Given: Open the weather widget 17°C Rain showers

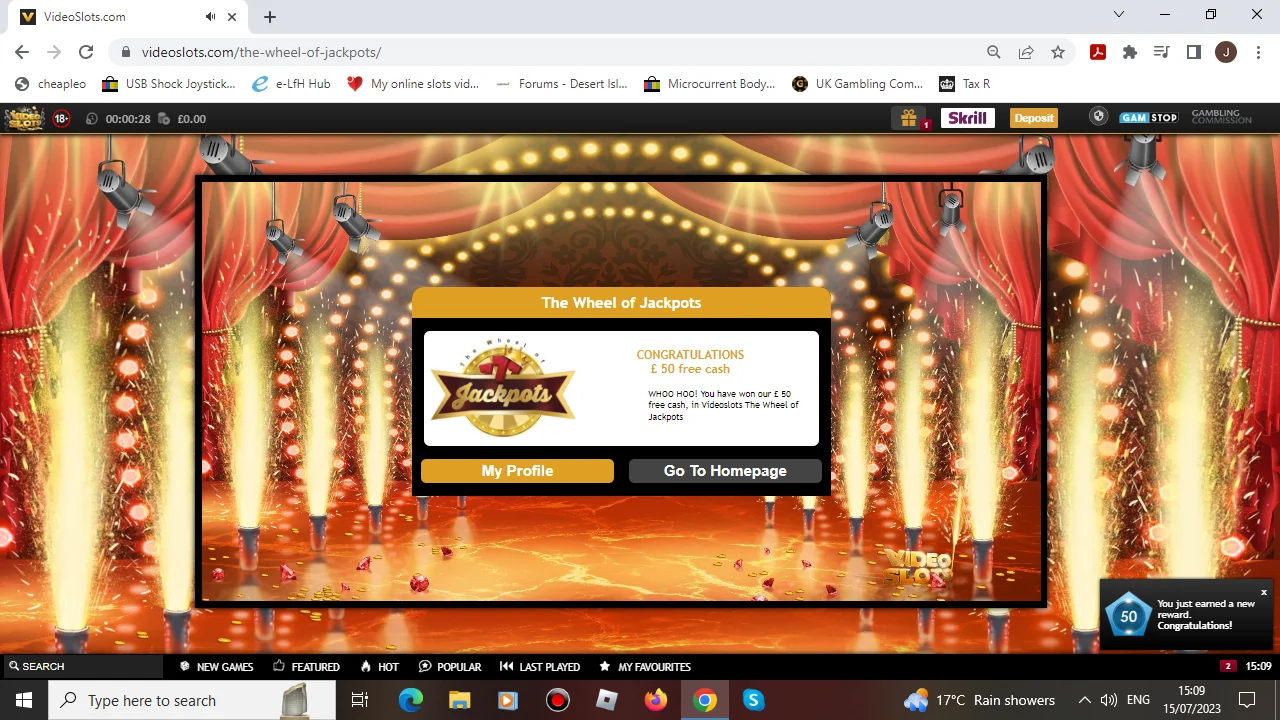Looking at the screenshot, I should click(980, 700).
